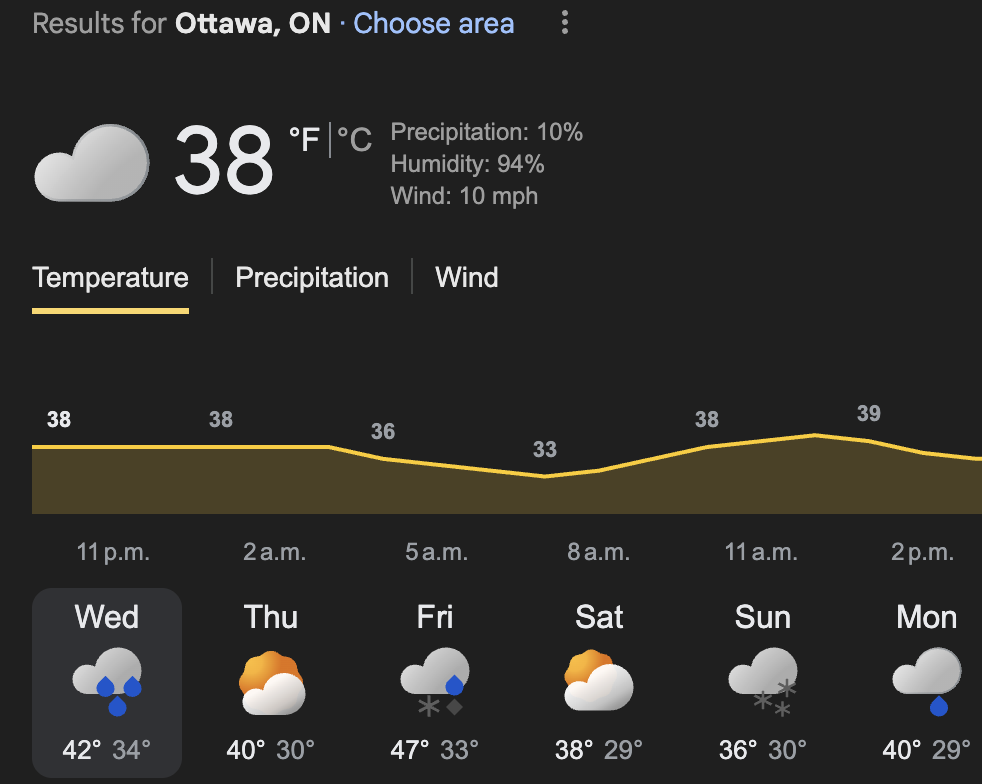Select the Temperature tab
982x784 pixels.
coord(110,277)
